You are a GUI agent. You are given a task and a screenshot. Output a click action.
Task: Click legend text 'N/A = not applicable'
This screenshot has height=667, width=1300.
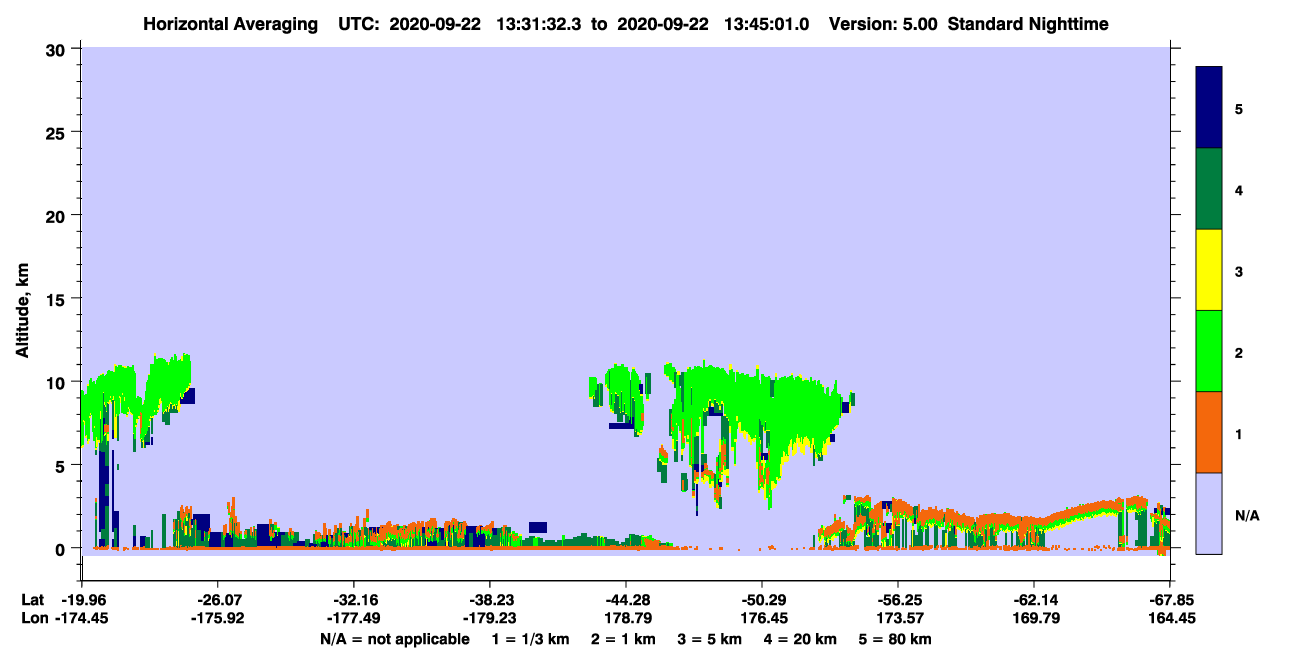[x=394, y=639]
